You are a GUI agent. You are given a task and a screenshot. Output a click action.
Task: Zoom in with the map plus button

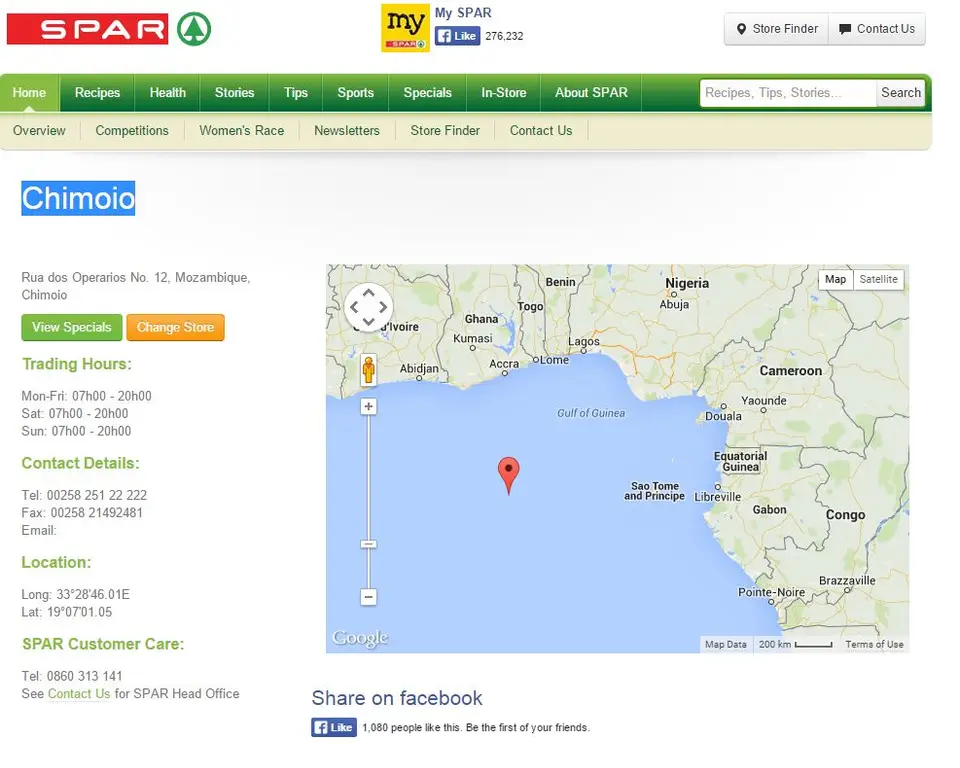[x=369, y=407]
